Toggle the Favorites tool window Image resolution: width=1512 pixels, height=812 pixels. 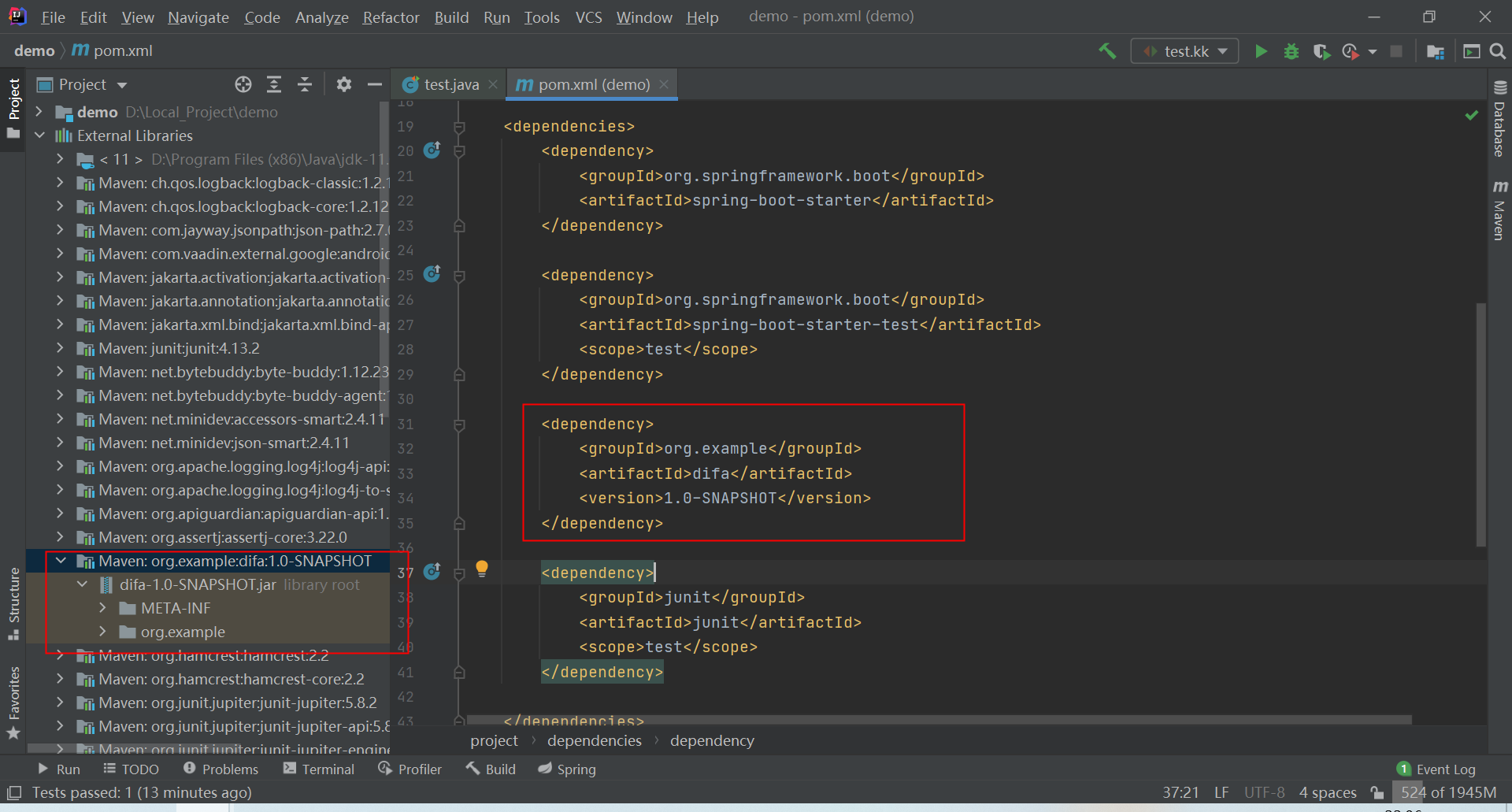(x=13, y=701)
